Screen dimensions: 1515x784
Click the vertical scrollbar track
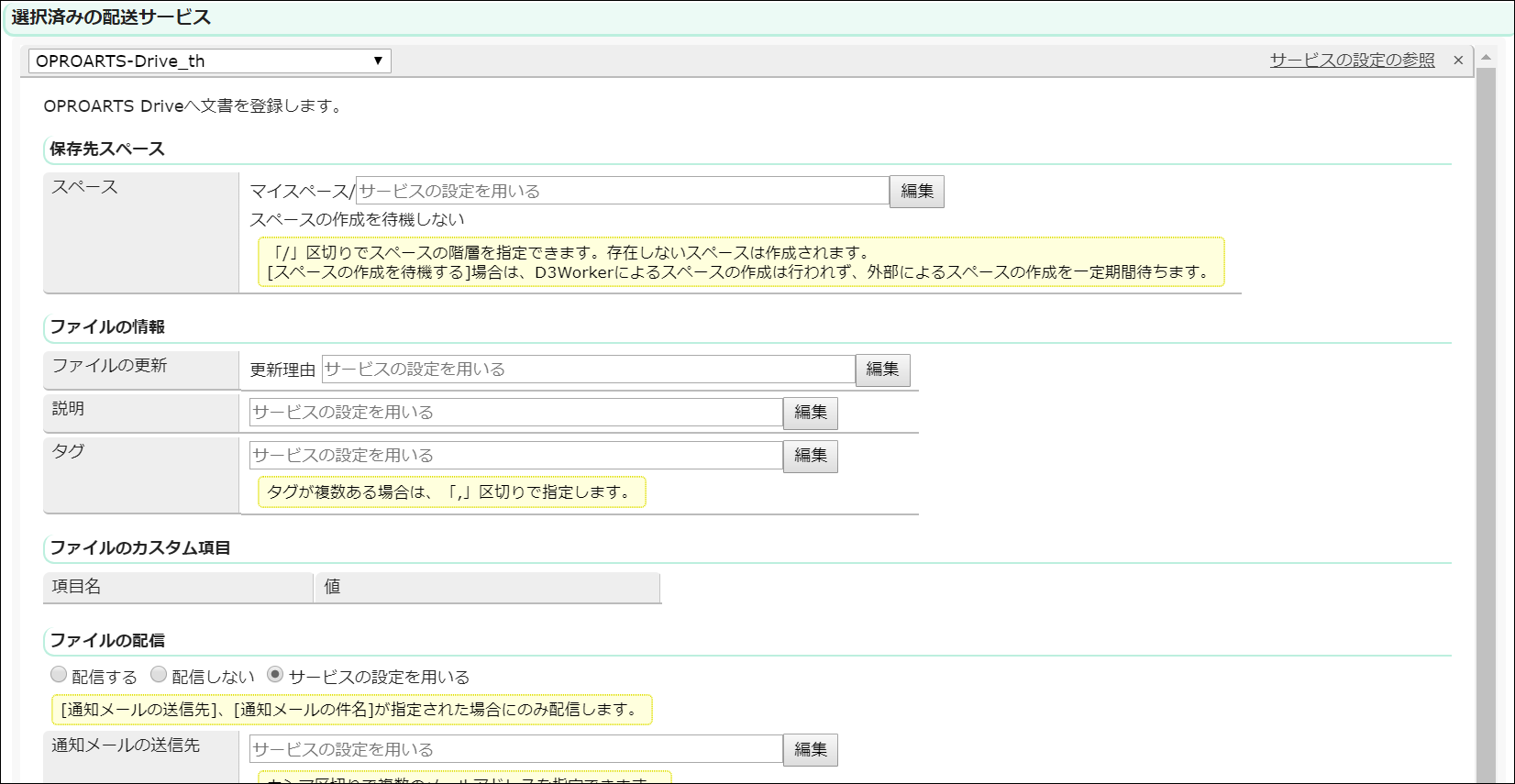point(1486,413)
